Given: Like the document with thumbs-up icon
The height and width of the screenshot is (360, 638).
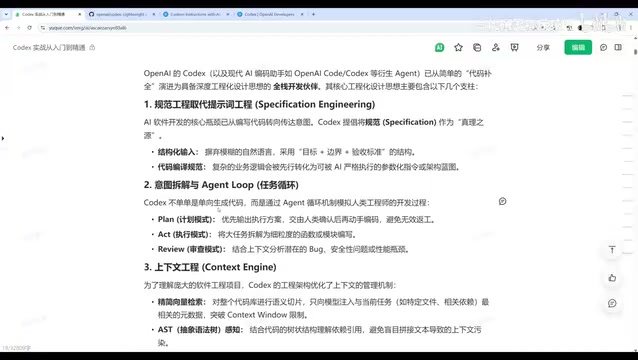Looking at the screenshot, I should 612,278.
